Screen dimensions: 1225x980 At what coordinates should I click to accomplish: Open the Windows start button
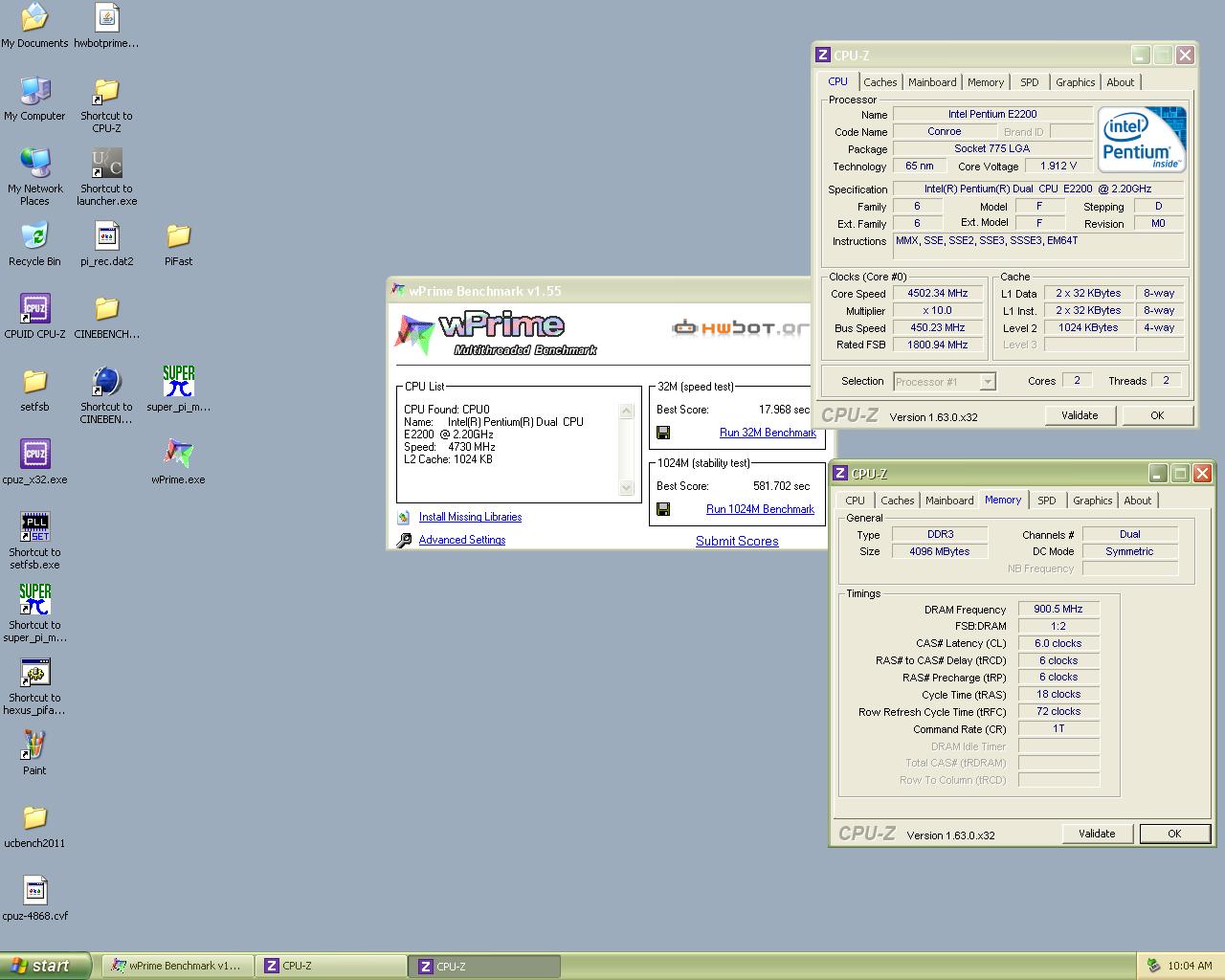pos(46,966)
